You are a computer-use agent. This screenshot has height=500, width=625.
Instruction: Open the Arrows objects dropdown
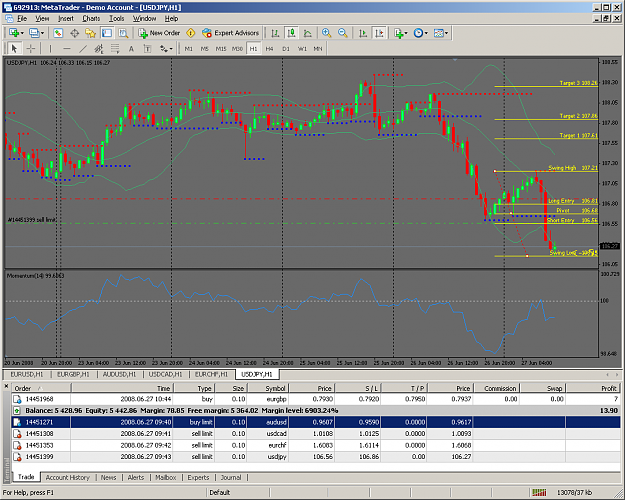(x=166, y=49)
